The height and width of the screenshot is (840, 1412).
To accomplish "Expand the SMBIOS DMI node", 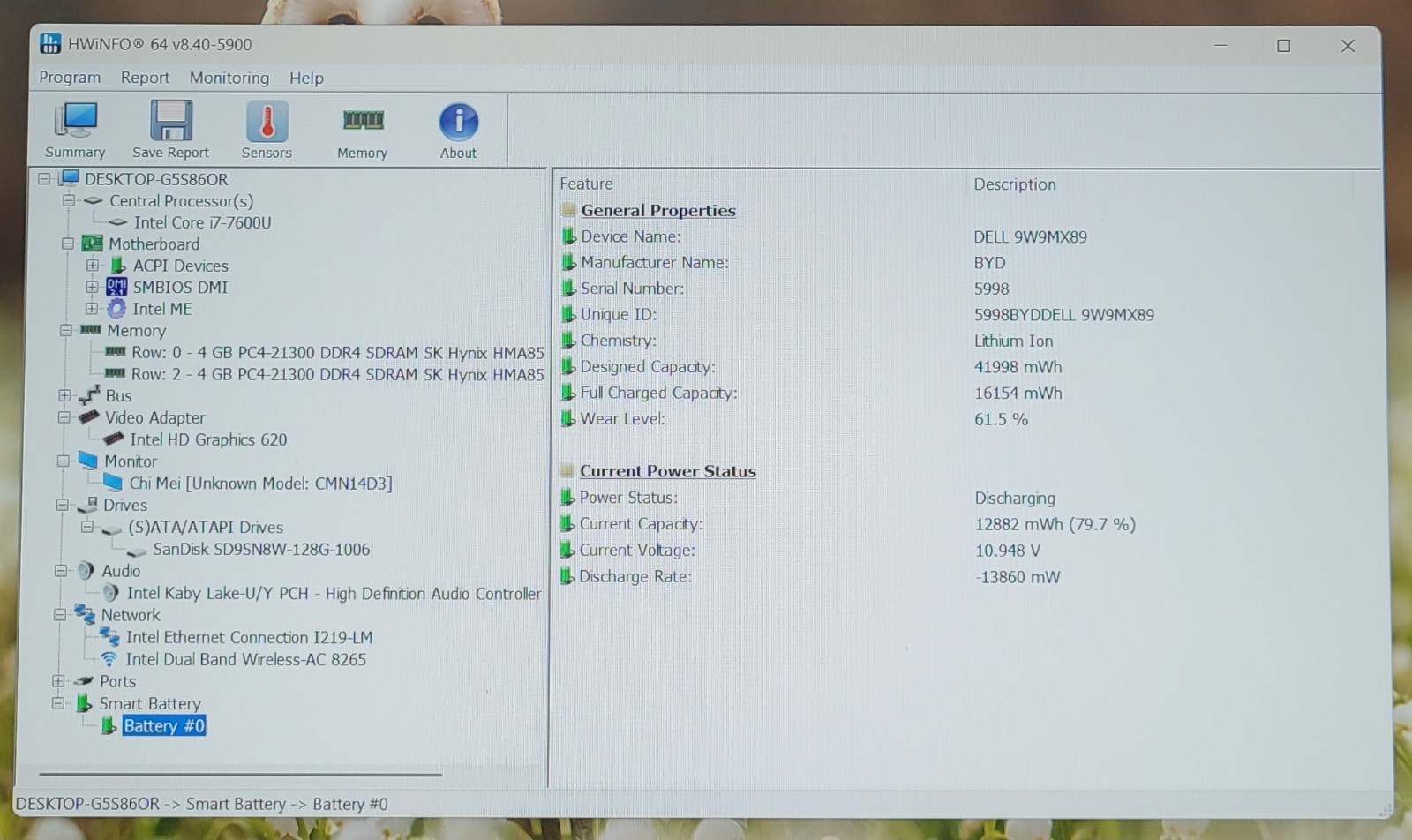I will coord(92,287).
